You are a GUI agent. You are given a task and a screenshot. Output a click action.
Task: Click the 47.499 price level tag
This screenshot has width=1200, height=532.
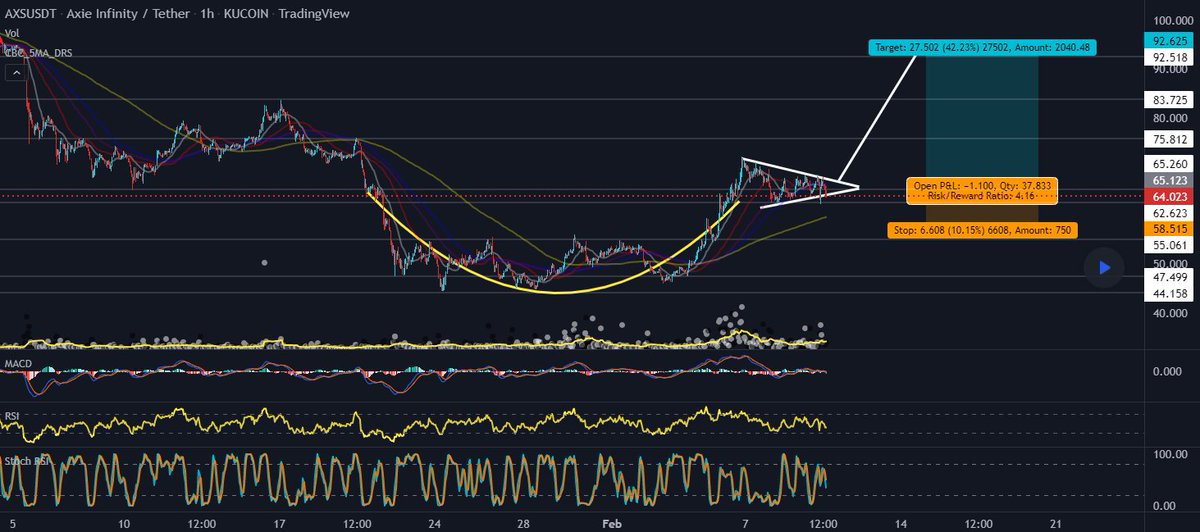(1169, 276)
